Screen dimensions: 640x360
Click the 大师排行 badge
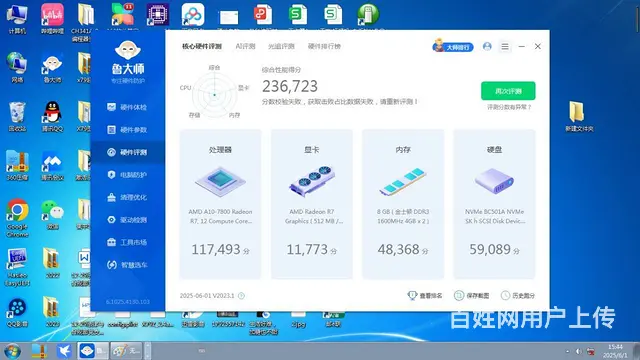coord(453,46)
